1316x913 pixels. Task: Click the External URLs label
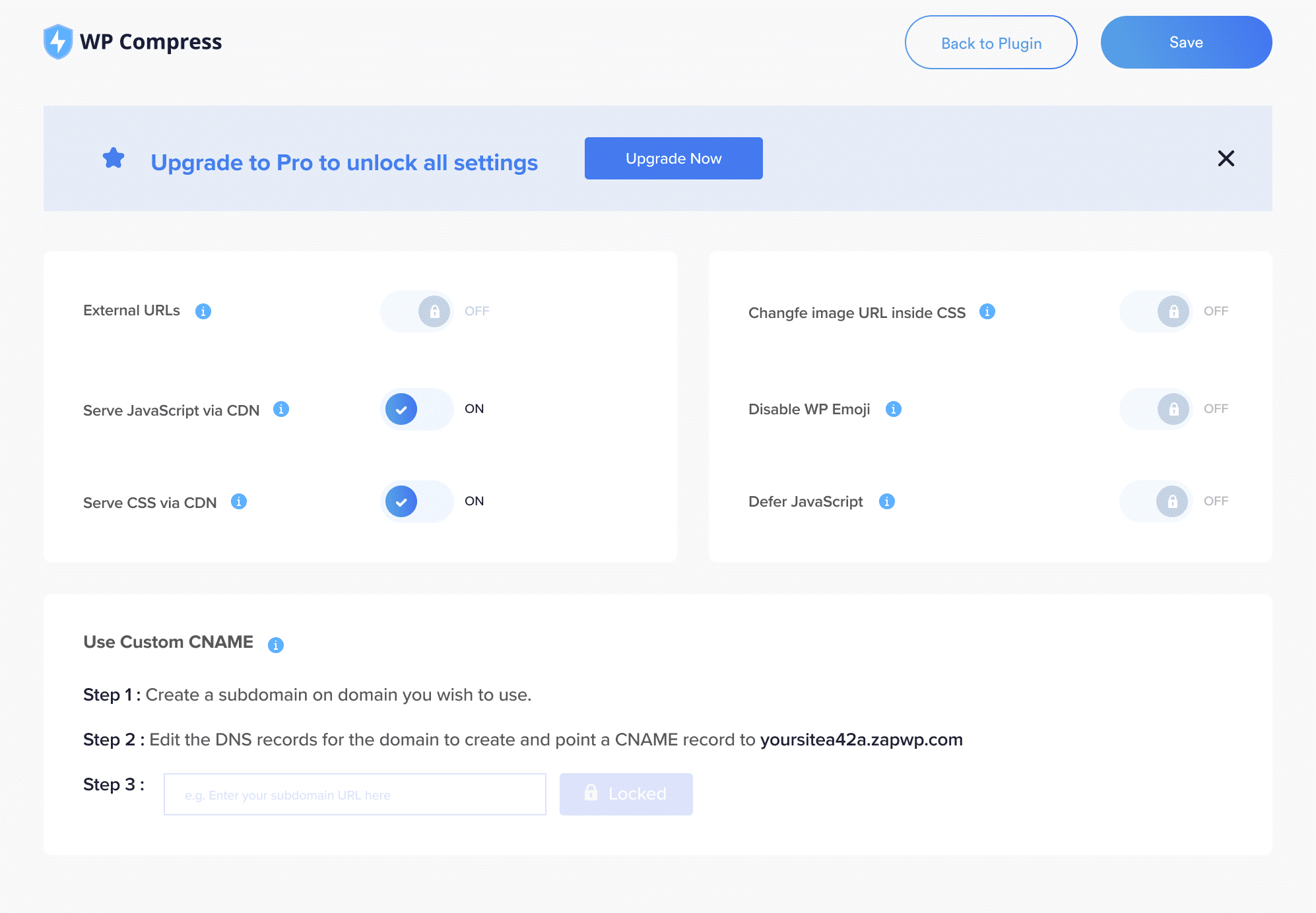(131, 311)
